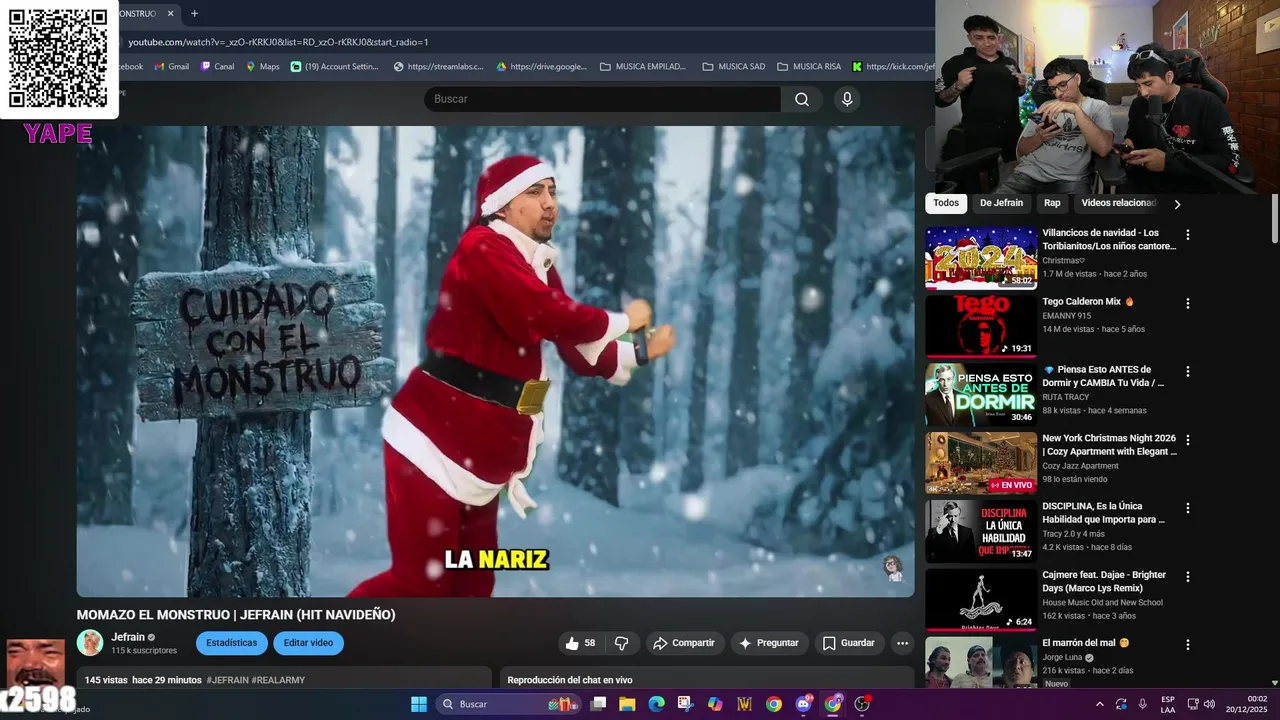Open New York Christmas Night live thumbnail
Screen dimensions: 1280x720
pyautogui.click(x=980, y=463)
